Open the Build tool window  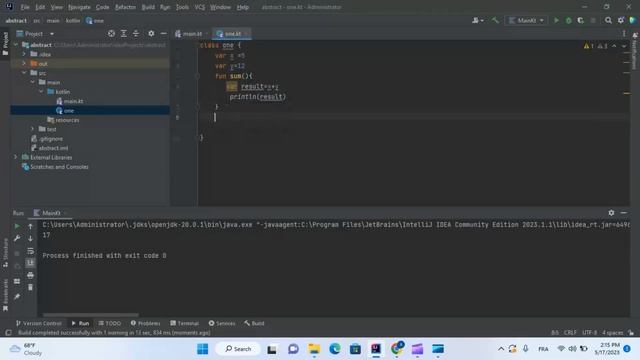point(254,323)
